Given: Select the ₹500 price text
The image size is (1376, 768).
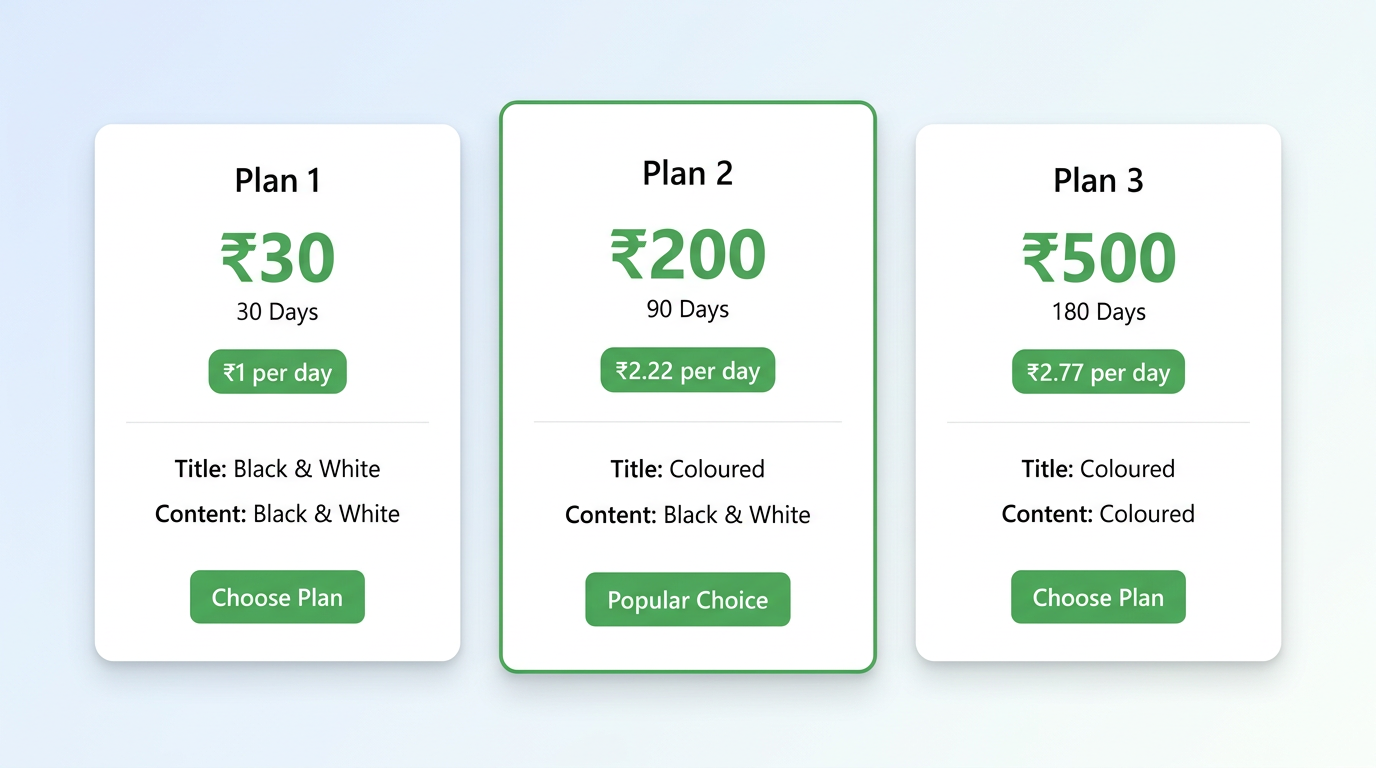Looking at the screenshot, I should (1098, 257).
